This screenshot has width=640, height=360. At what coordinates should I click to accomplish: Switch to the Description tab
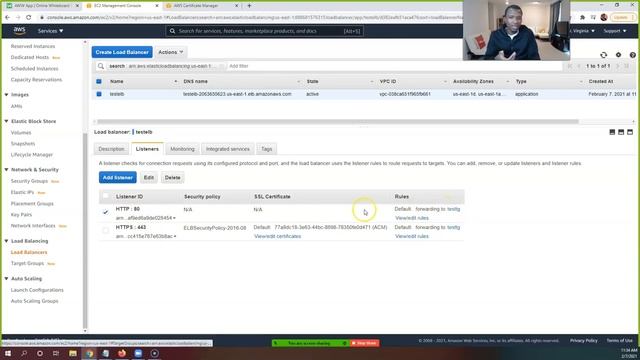click(111, 149)
